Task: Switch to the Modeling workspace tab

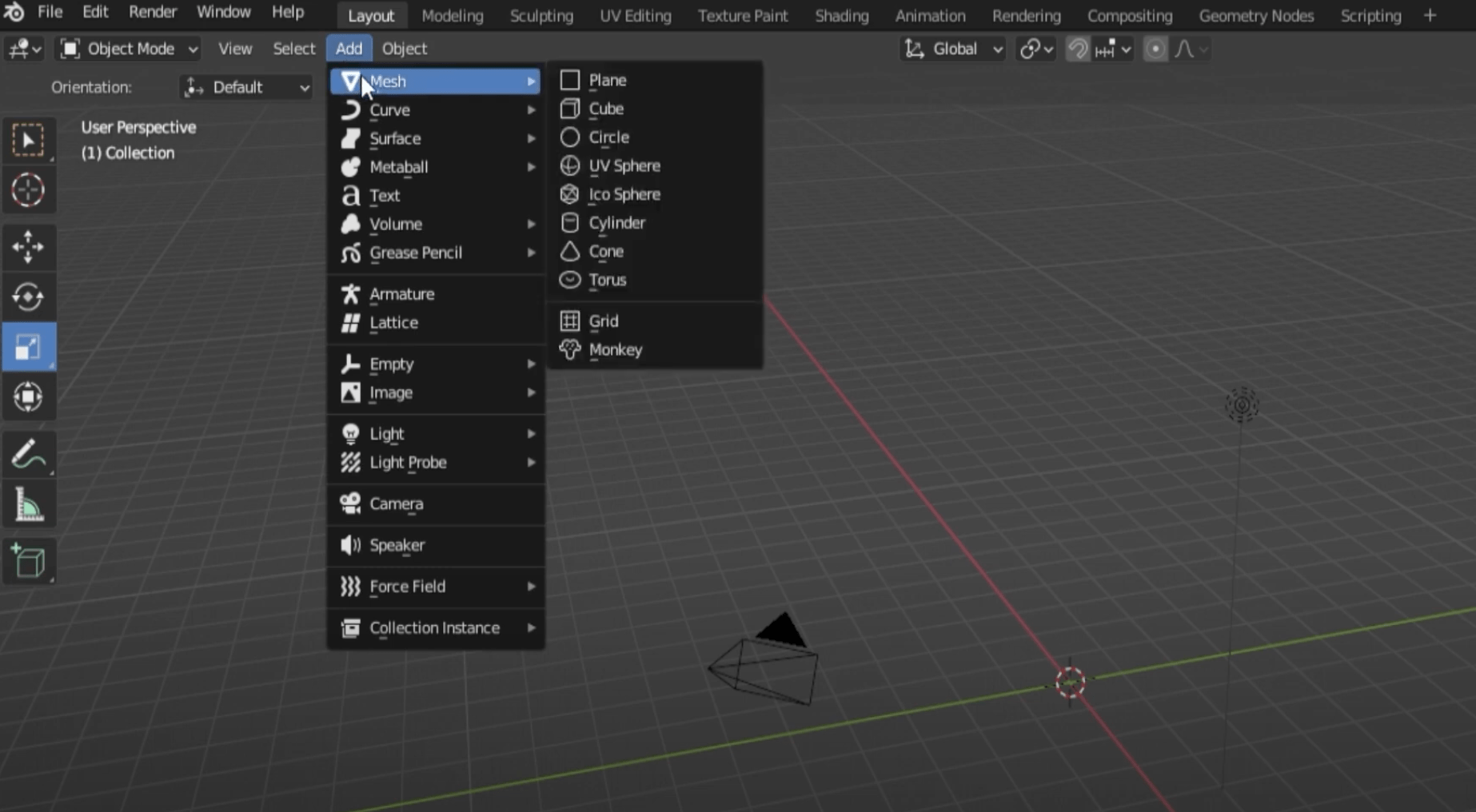Action: [453, 15]
